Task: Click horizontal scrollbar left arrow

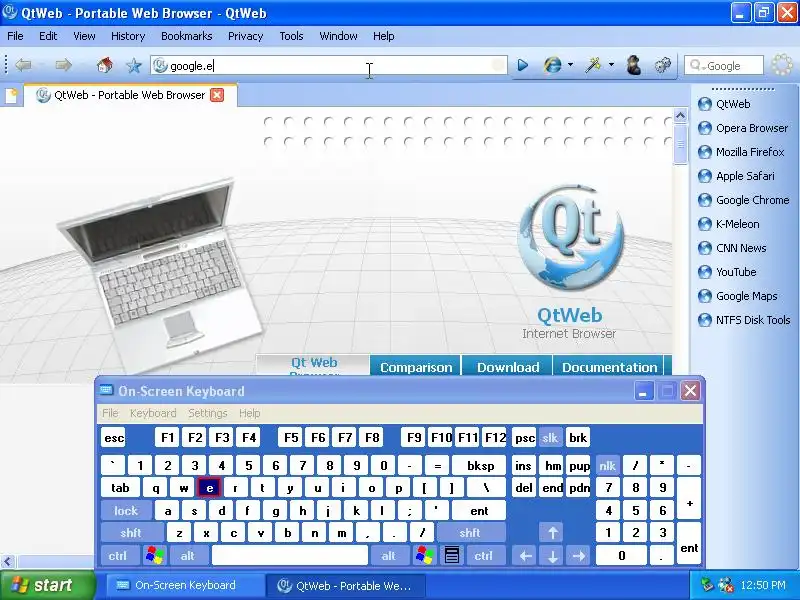Action: point(7,562)
